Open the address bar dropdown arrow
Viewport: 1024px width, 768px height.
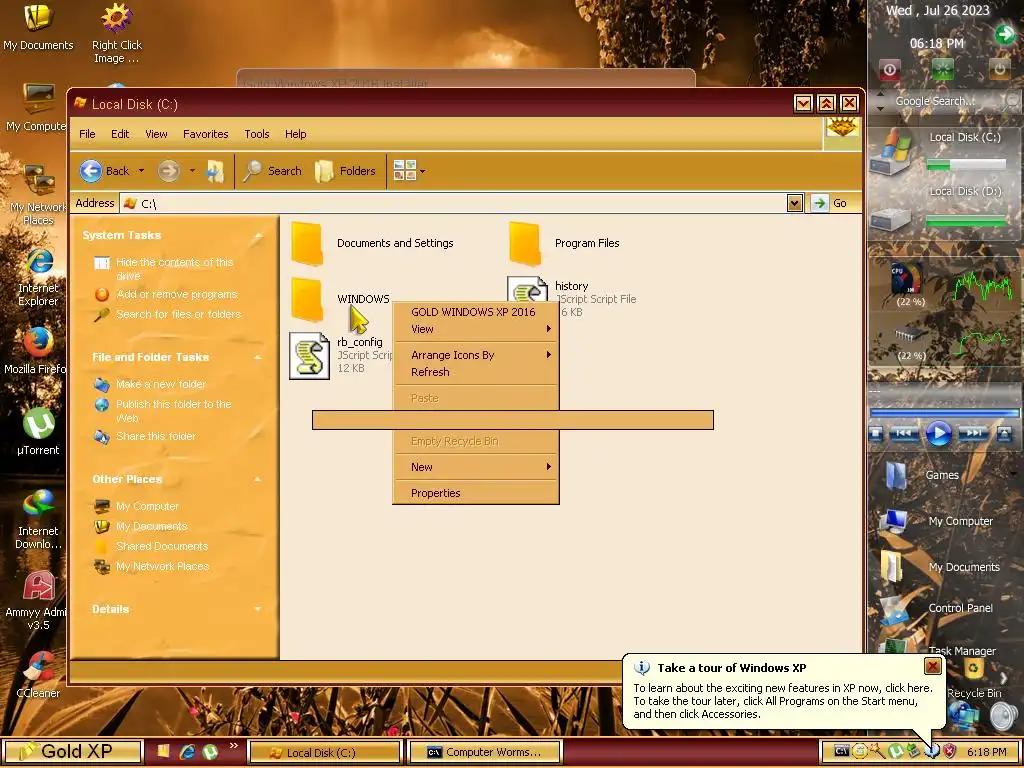point(794,203)
